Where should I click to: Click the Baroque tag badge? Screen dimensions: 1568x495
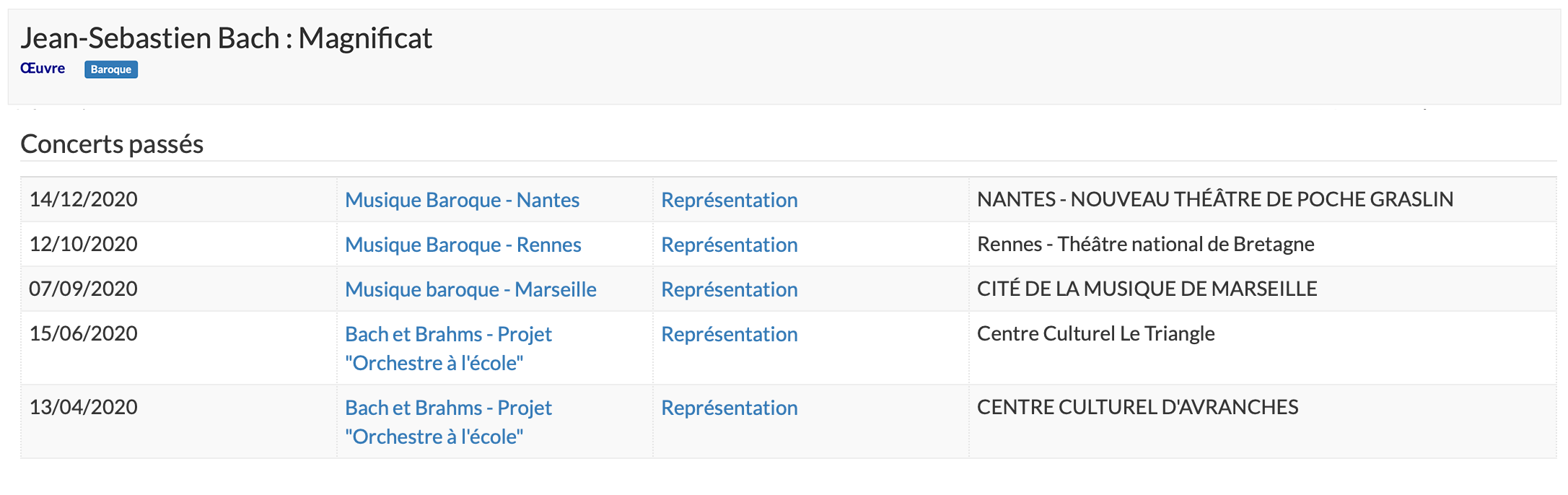click(x=111, y=69)
